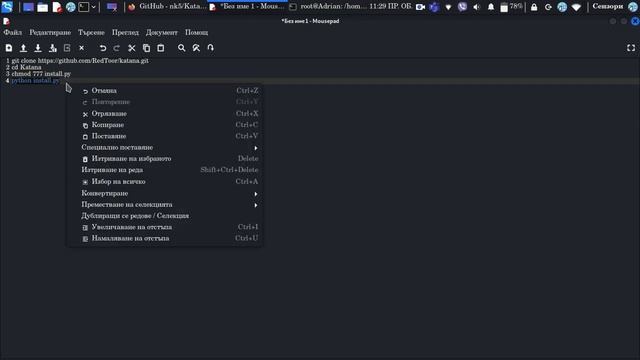
Task: Create a new document from the toolbar
Action: click(9, 48)
